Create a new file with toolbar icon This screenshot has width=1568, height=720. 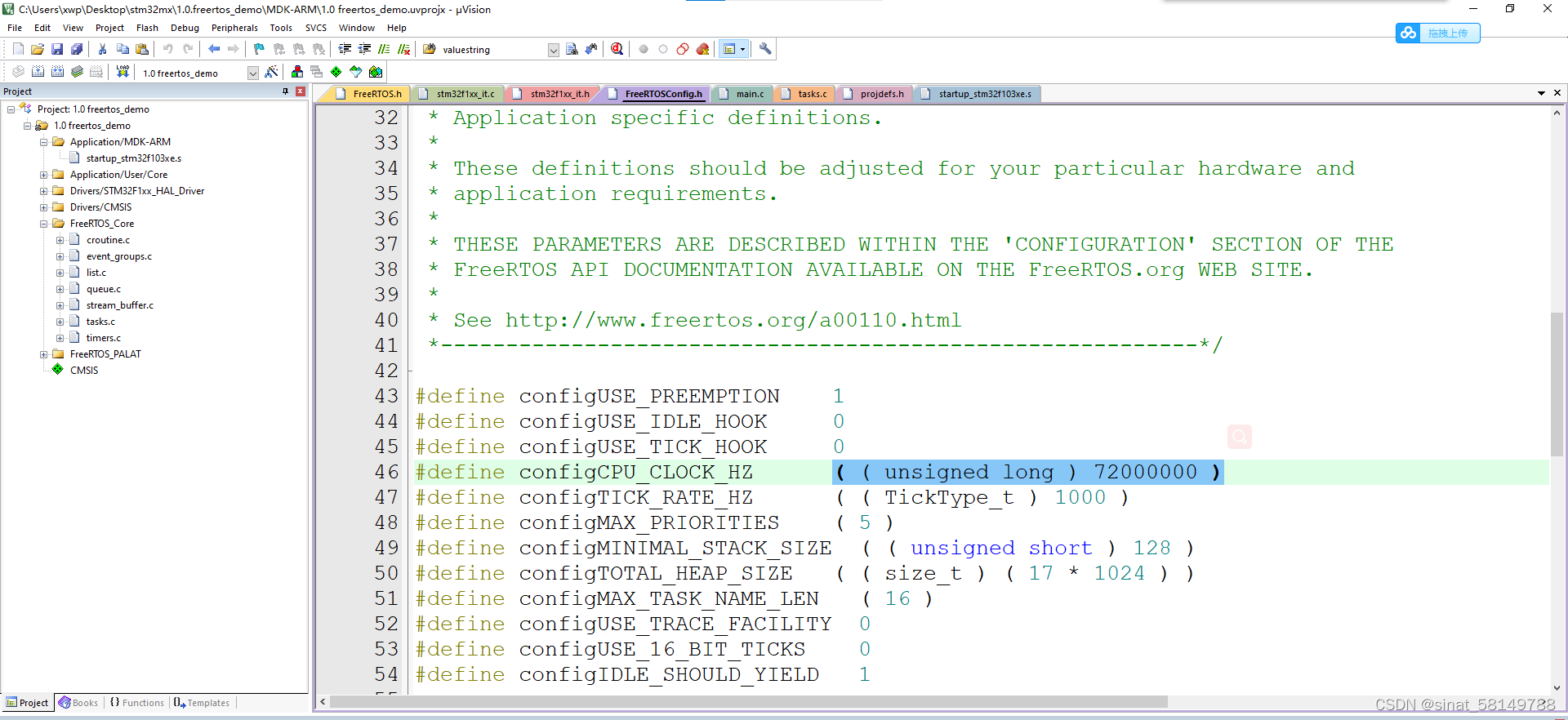(x=18, y=49)
